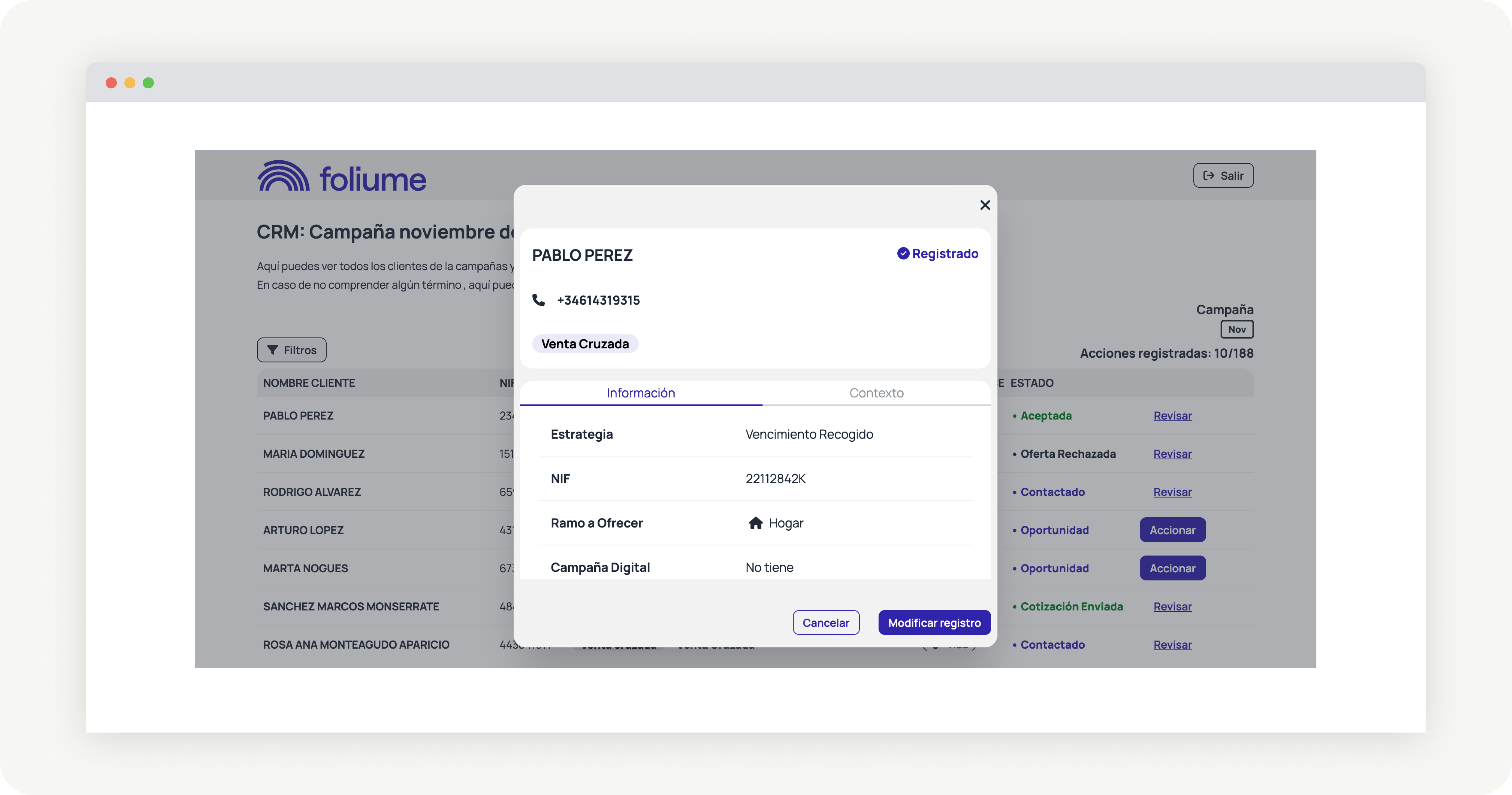The image size is (1512, 795).
Task: Open the Filtros filter menu
Action: point(291,350)
